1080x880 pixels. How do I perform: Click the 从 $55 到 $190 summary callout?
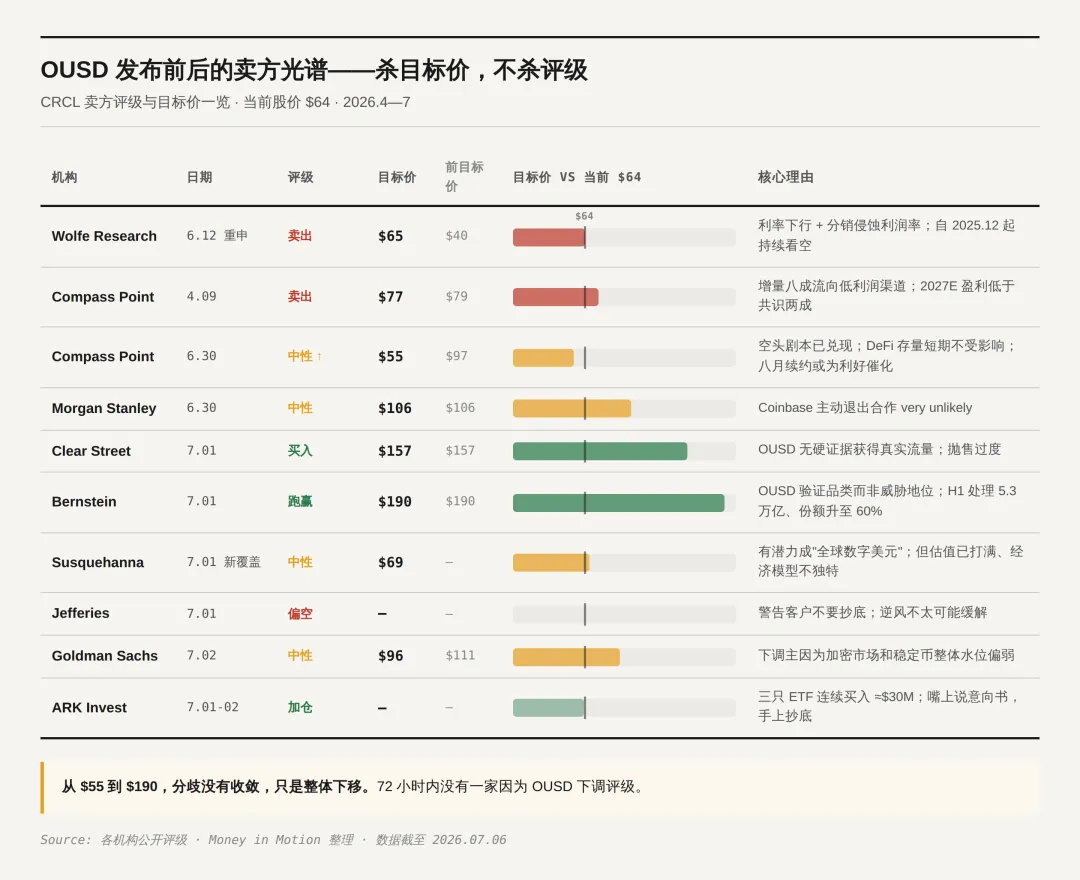pyautogui.click(x=541, y=788)
